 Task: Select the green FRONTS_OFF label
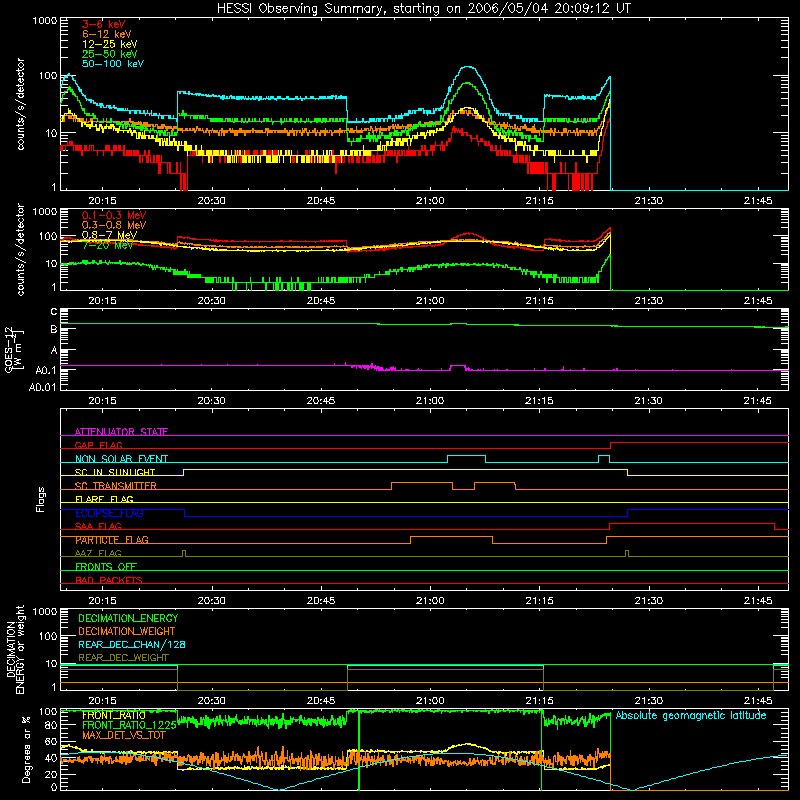click(x=106, y=567)
